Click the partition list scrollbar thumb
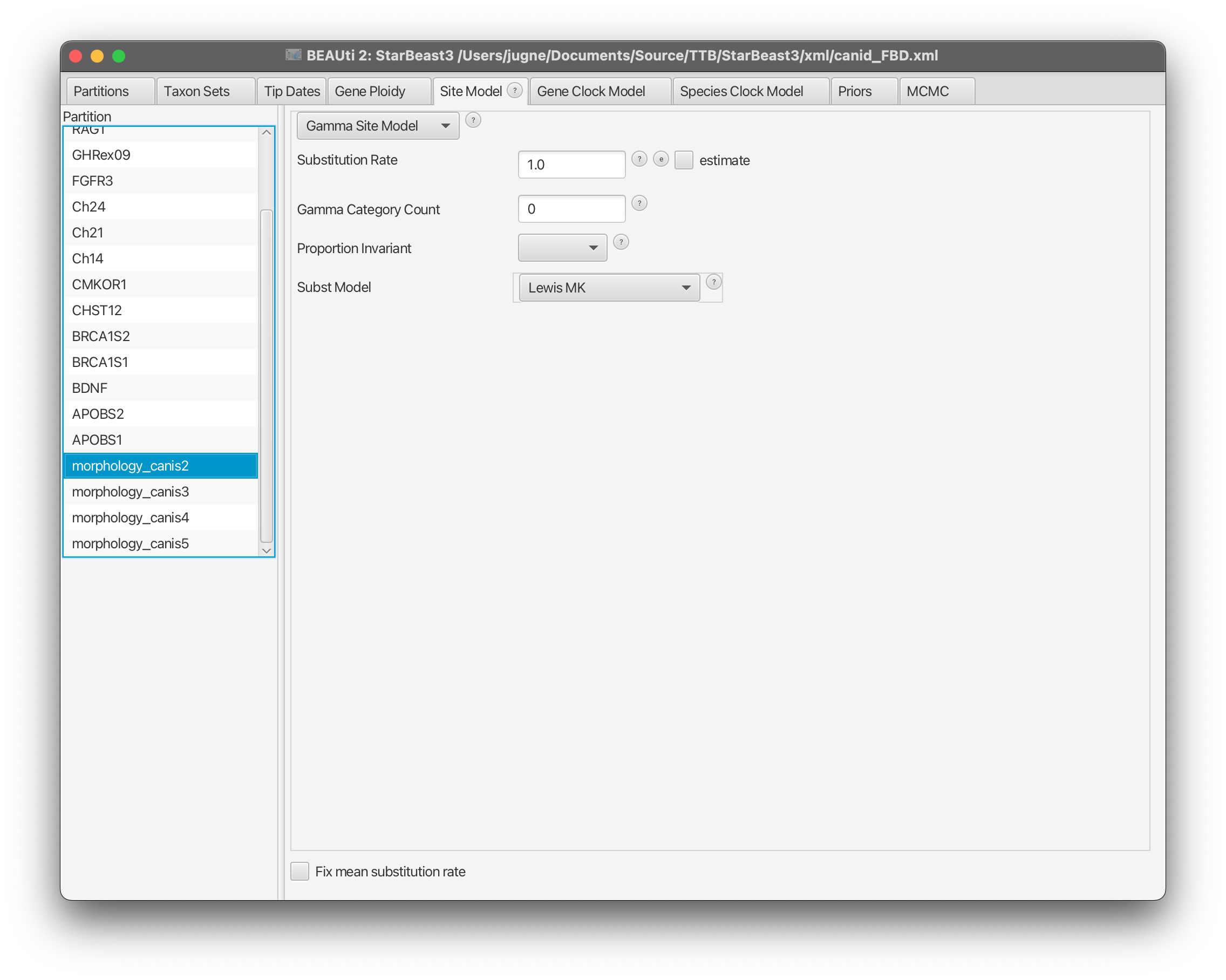 [x=266, y=376]
